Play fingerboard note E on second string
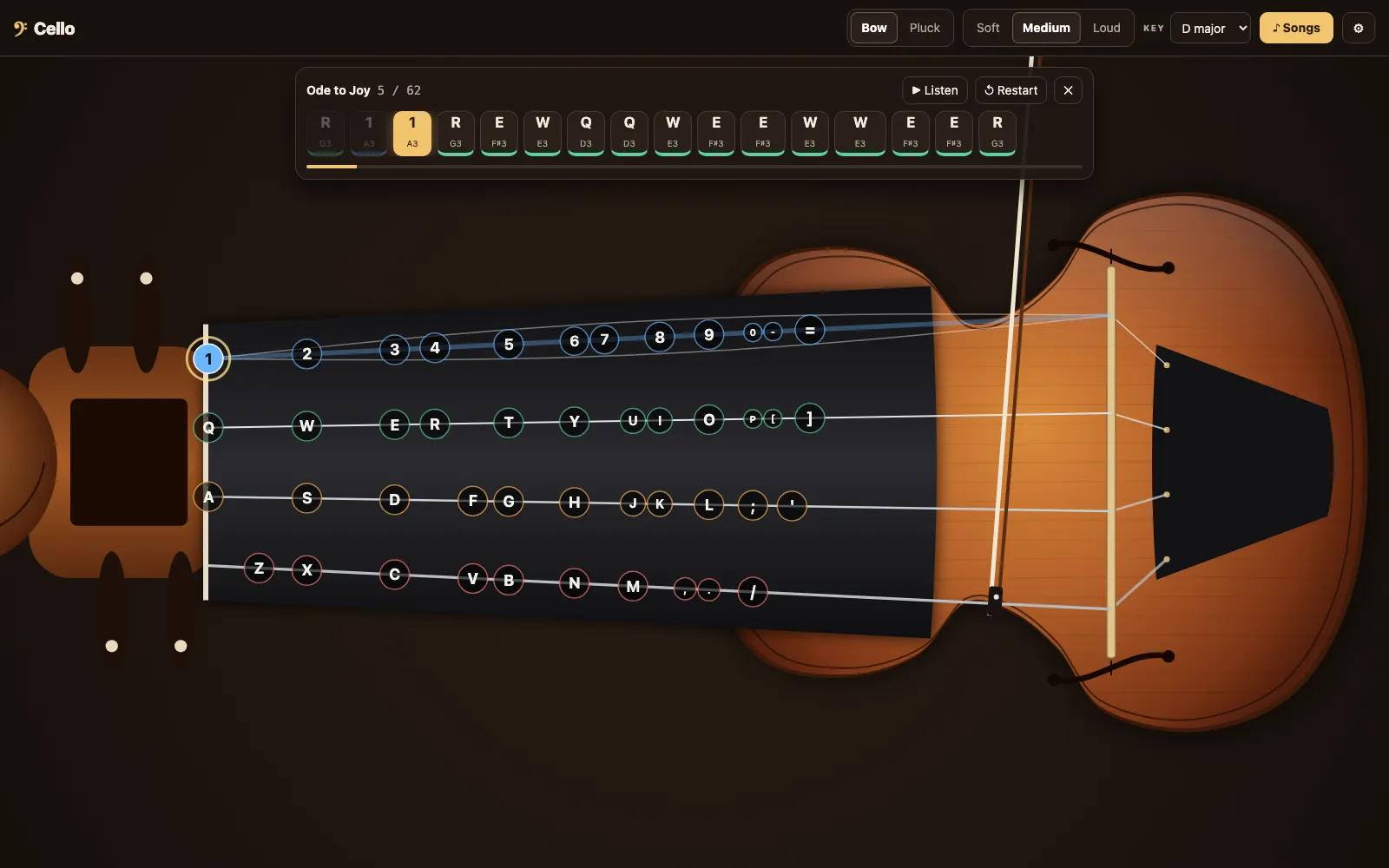 395,425
